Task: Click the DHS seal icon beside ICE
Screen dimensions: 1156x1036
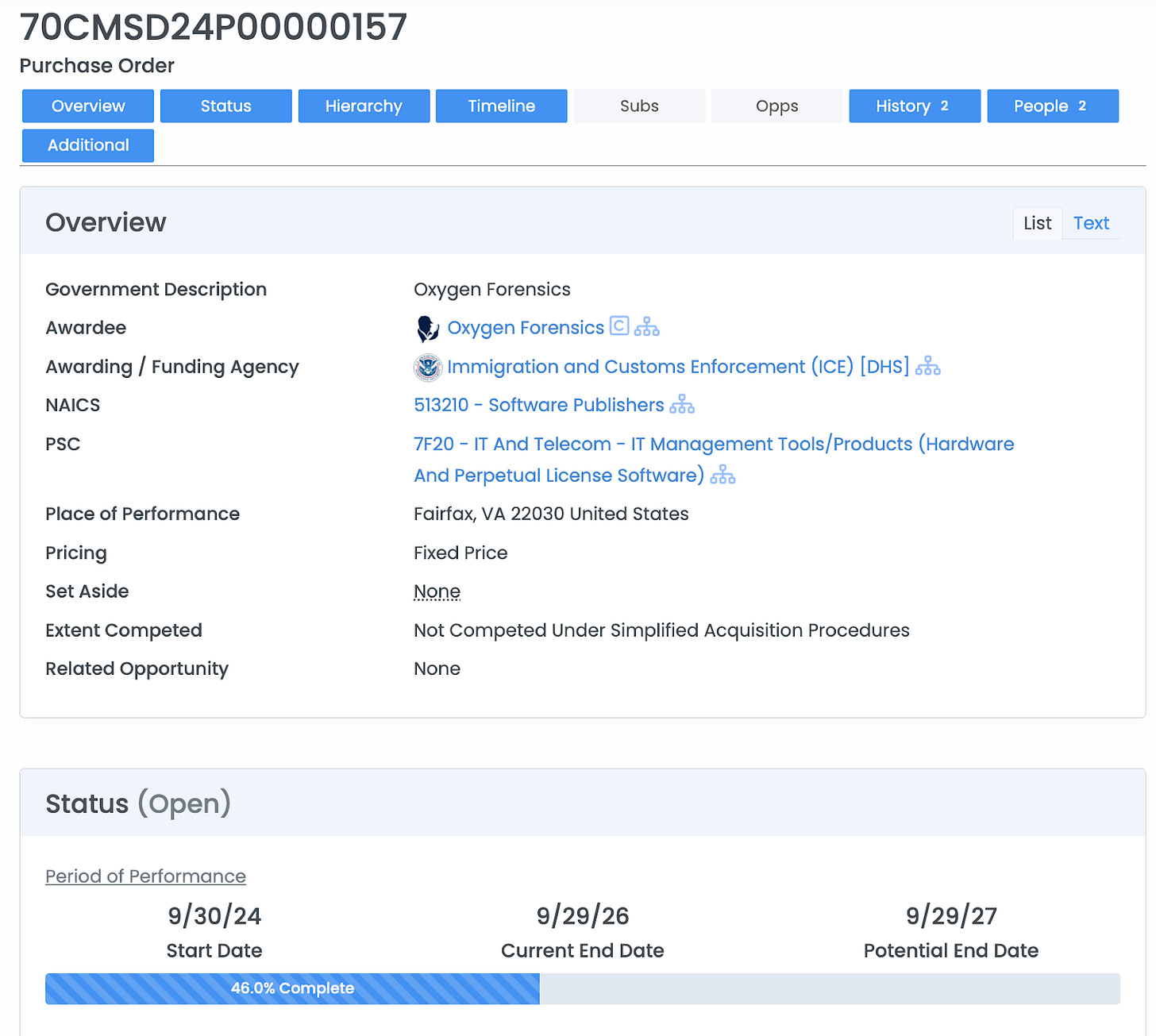Action: pyautogui.click(x=428, y=367)
